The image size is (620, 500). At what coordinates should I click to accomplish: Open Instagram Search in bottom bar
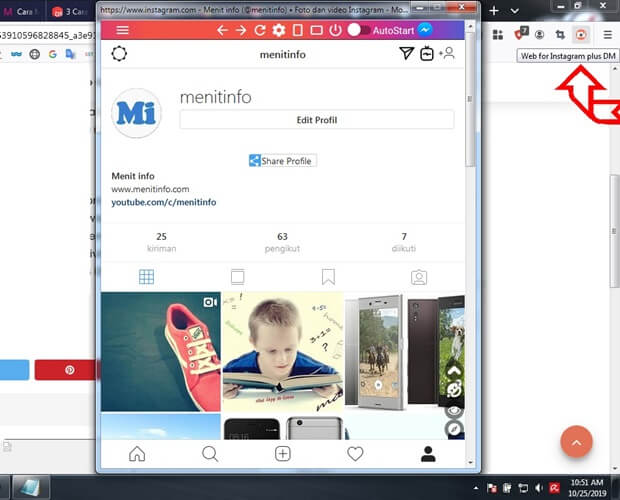(210, 454)
